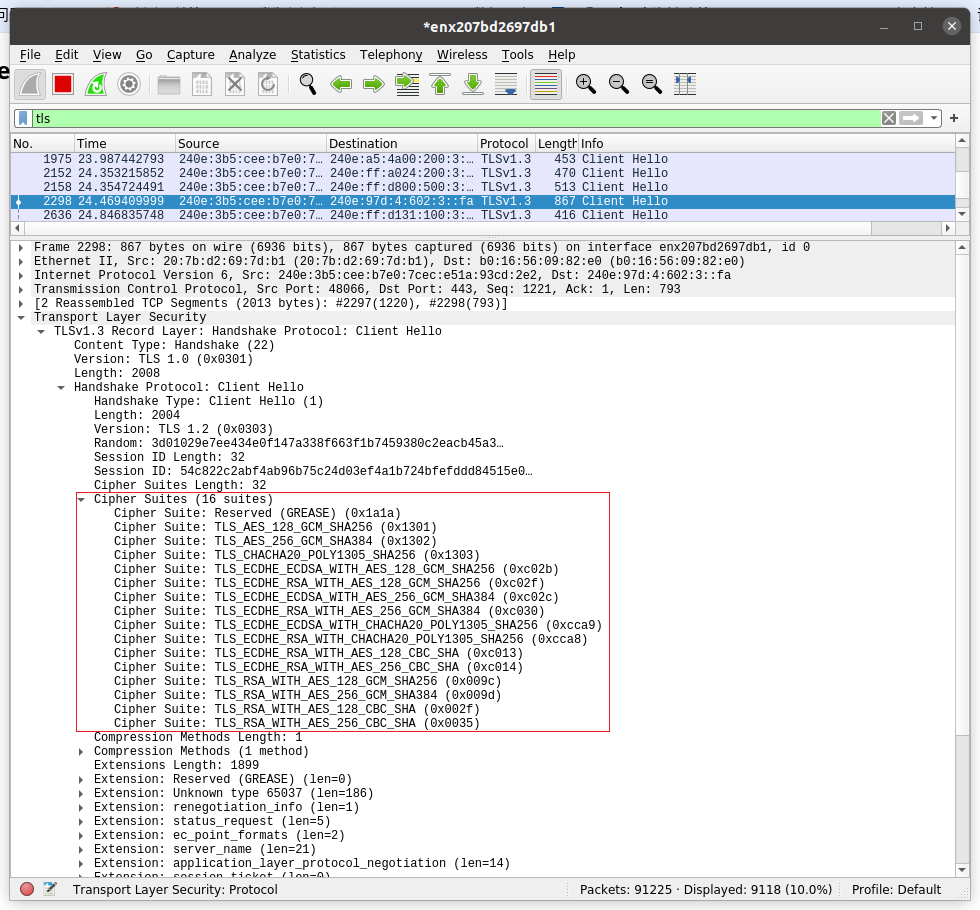Image resolution: width=980 pixels, height=910 pixels.
Task: Add a new filter button with plus
Action: coord(954,118)
